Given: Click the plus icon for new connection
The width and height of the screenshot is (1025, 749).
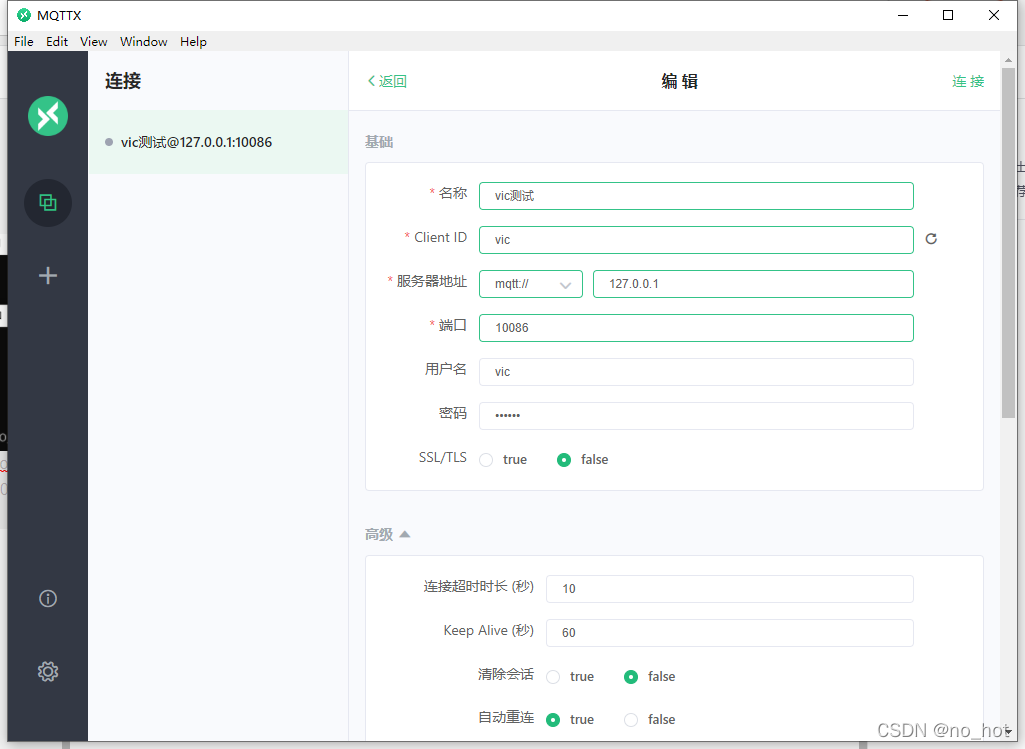Looking at the screenshot, I should pyautogui.click(x=48, y=276).
